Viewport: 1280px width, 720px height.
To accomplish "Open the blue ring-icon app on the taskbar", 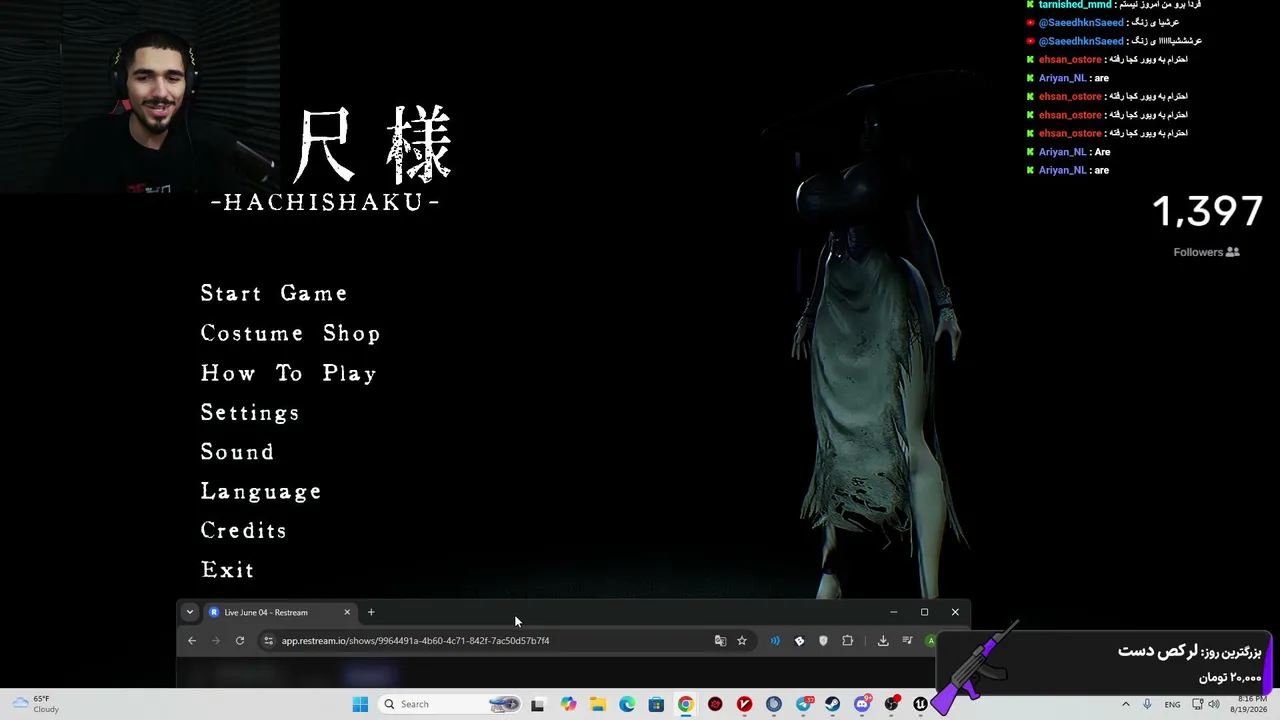I will [773, 704].
